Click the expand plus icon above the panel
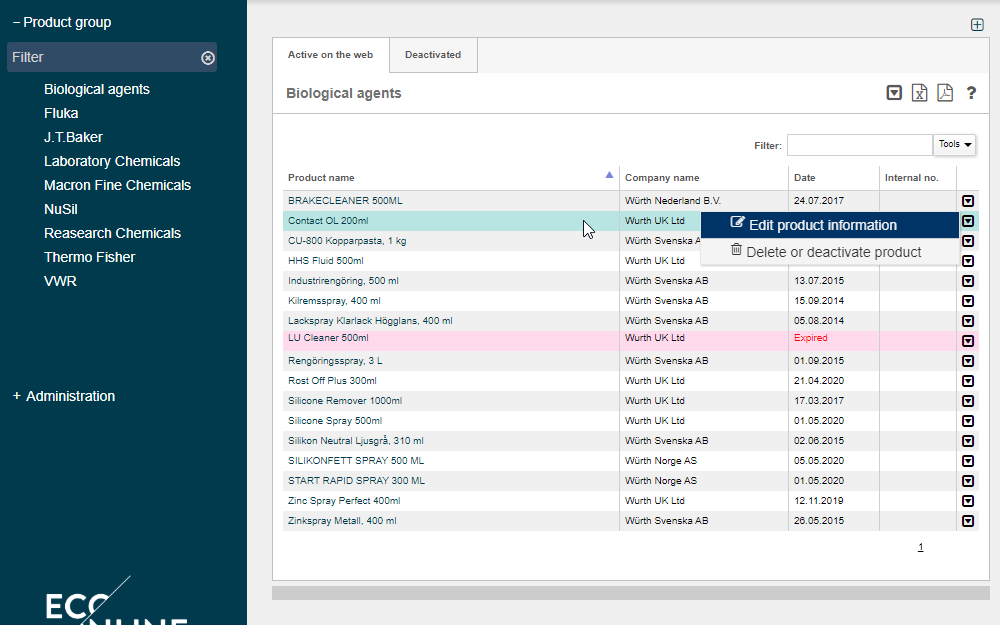This screenshot has width=1000, height=625. point(977,25)
